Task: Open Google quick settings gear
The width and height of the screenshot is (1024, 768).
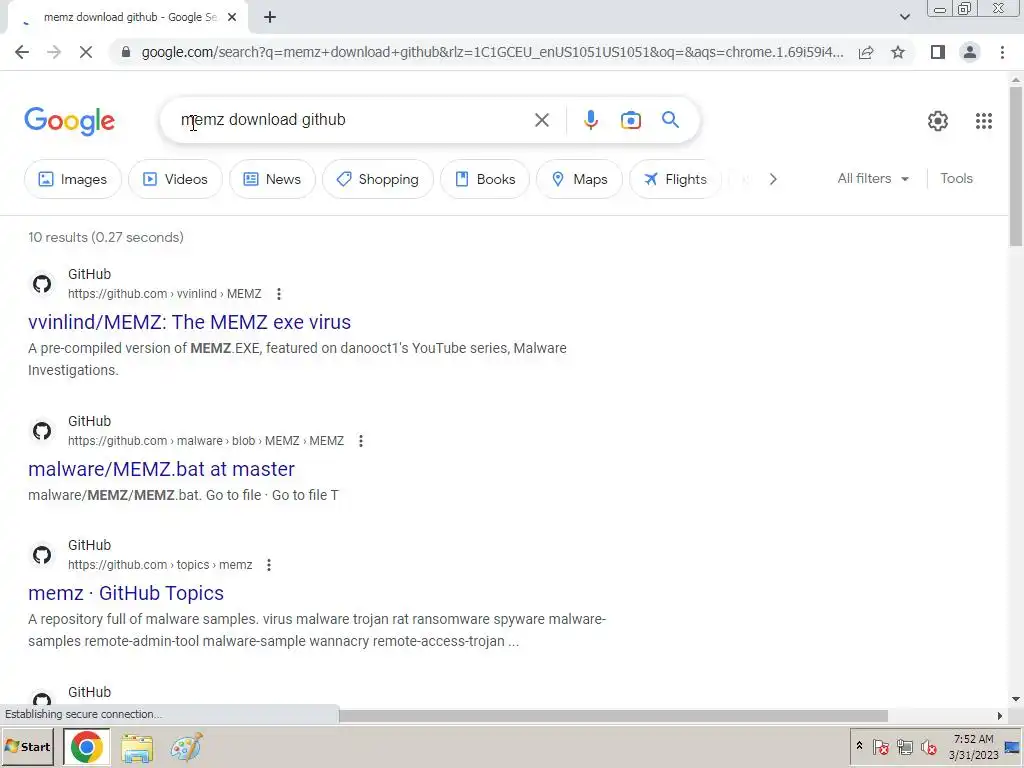Action: pyautogui.click(x=938, y=121)
